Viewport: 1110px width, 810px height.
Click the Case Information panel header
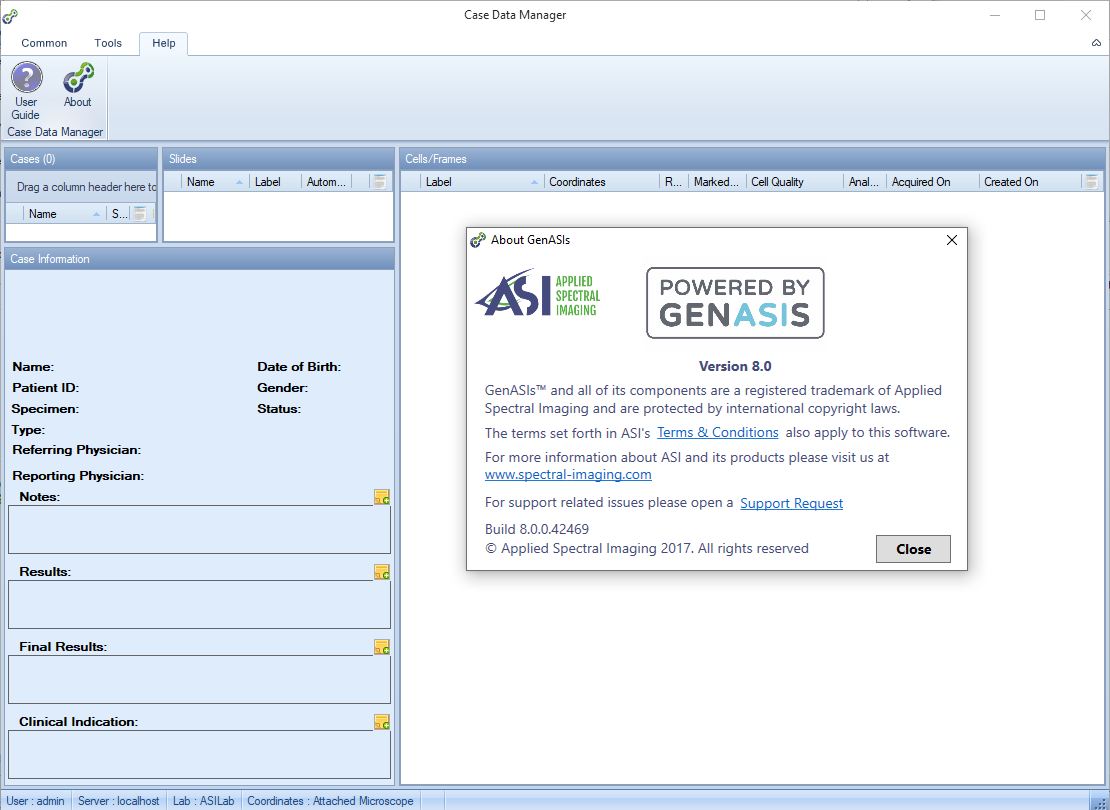coord(199,259)
